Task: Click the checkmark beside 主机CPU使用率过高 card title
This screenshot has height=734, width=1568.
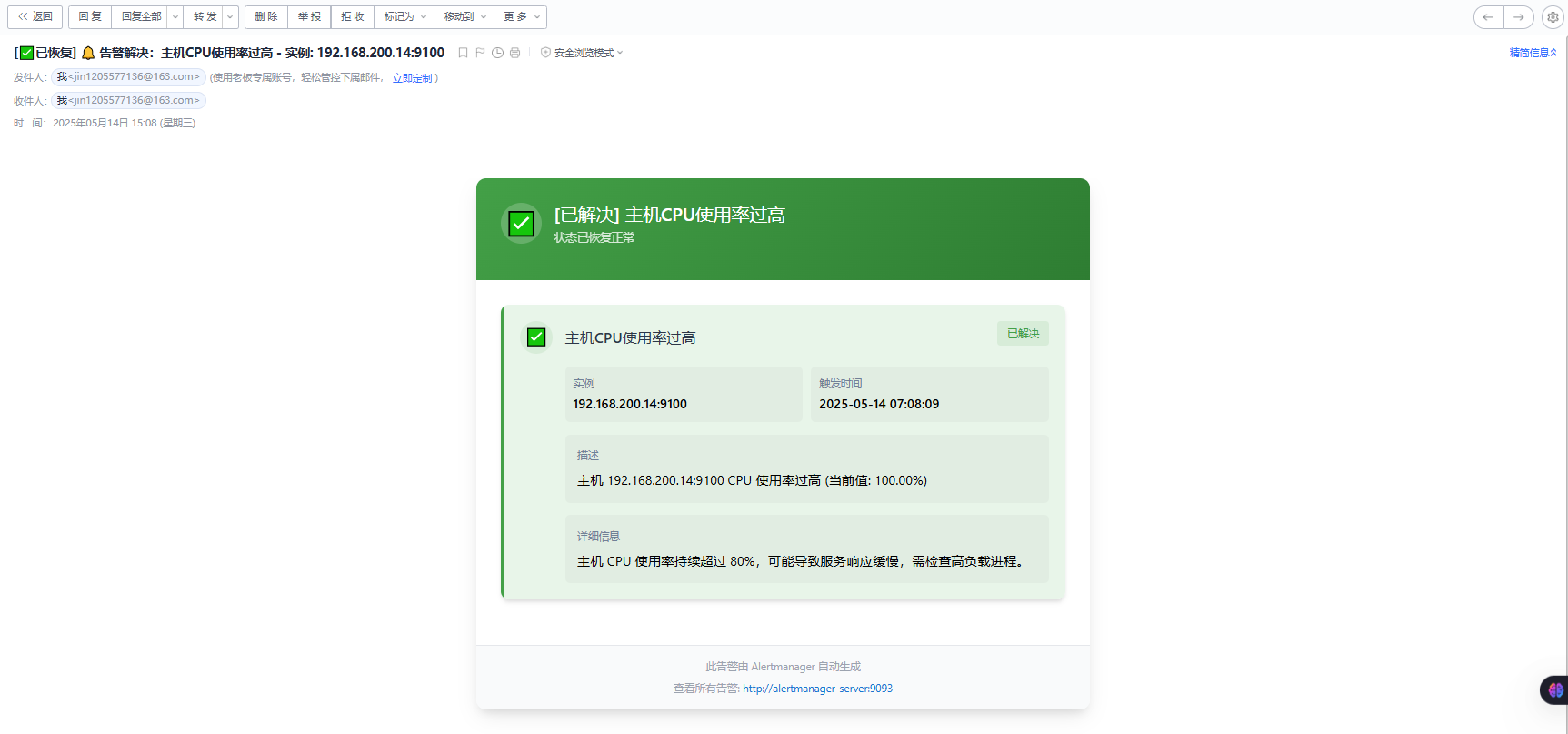Action: 536,337
